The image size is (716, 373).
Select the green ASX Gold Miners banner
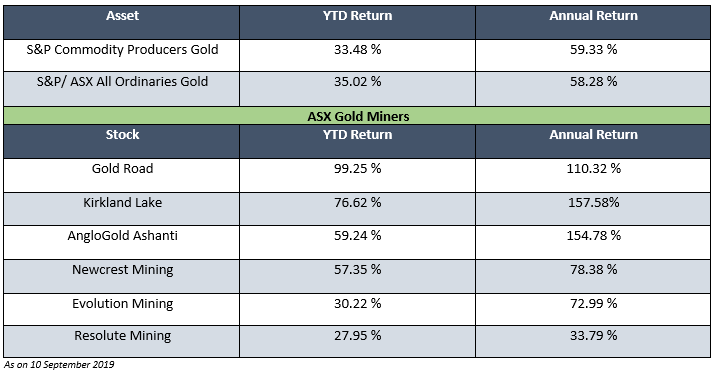(x=357, y=116)
